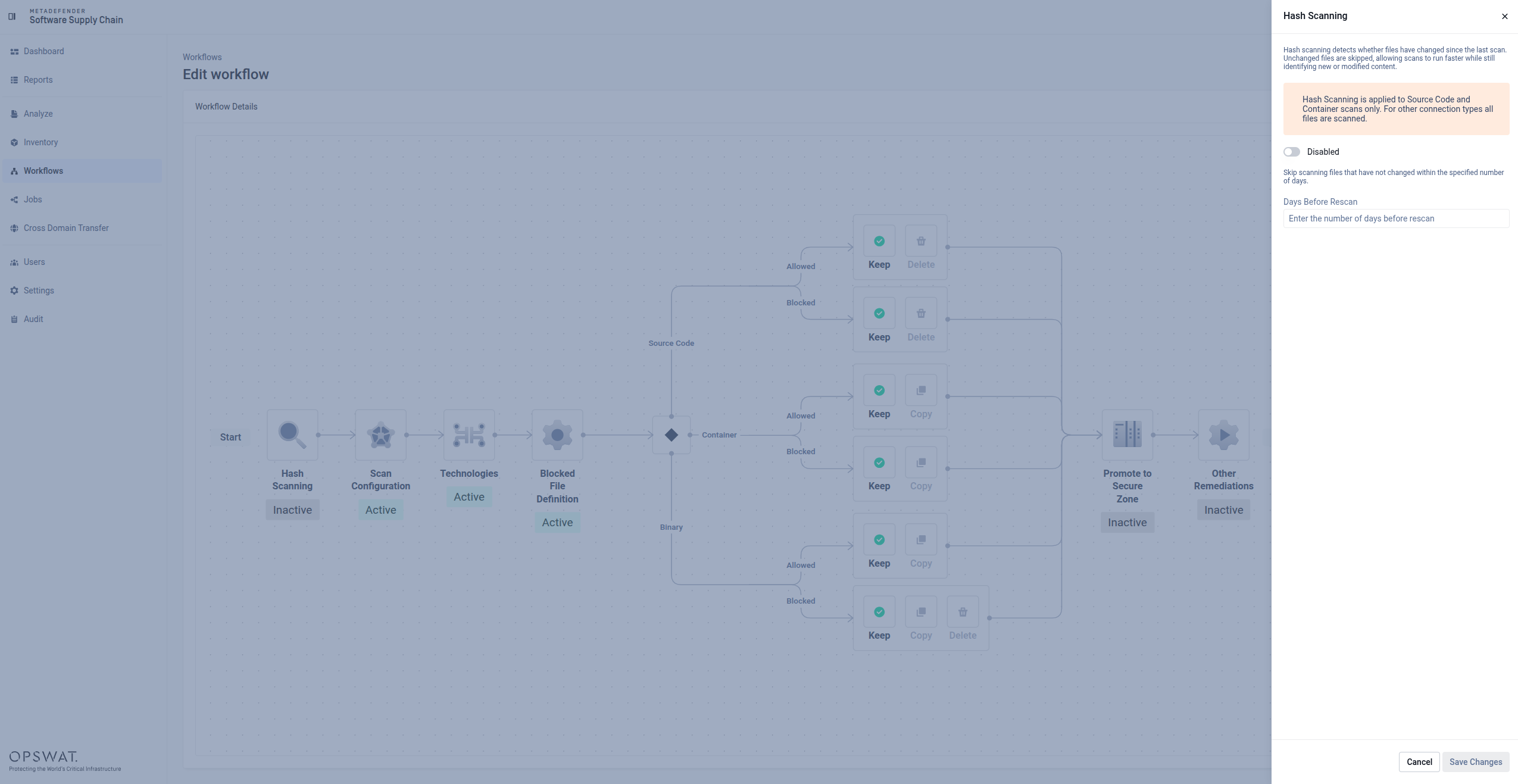Click the Inventory cube icon
Viewport: 1518px width, 784px height.
pos(14,143)
